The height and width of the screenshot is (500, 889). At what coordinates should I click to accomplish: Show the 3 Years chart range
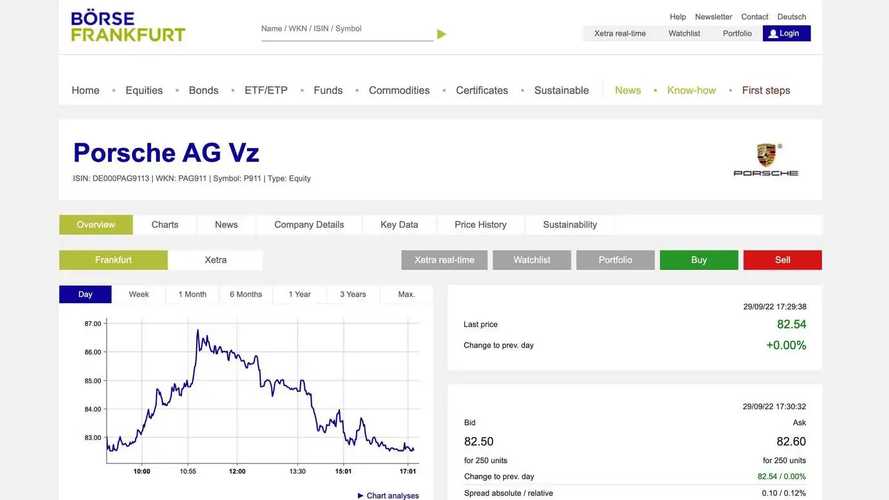[353, 294]
